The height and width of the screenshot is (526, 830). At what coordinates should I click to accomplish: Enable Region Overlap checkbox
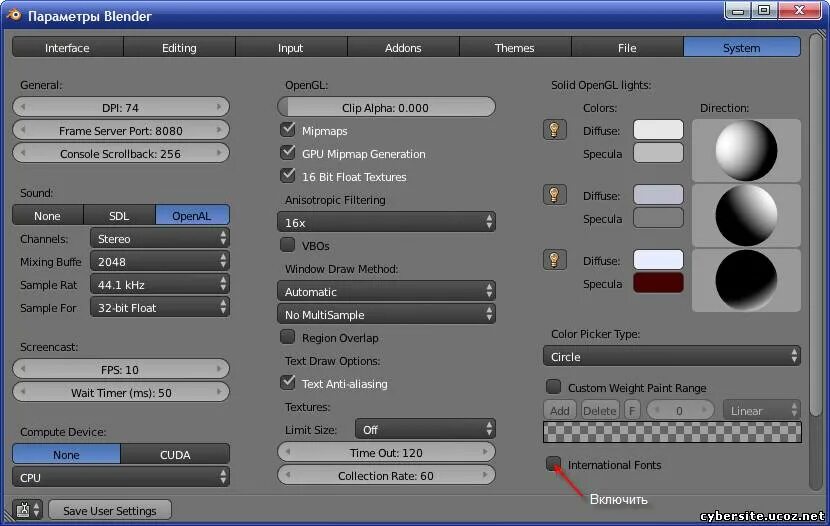(x=287, y=337)
